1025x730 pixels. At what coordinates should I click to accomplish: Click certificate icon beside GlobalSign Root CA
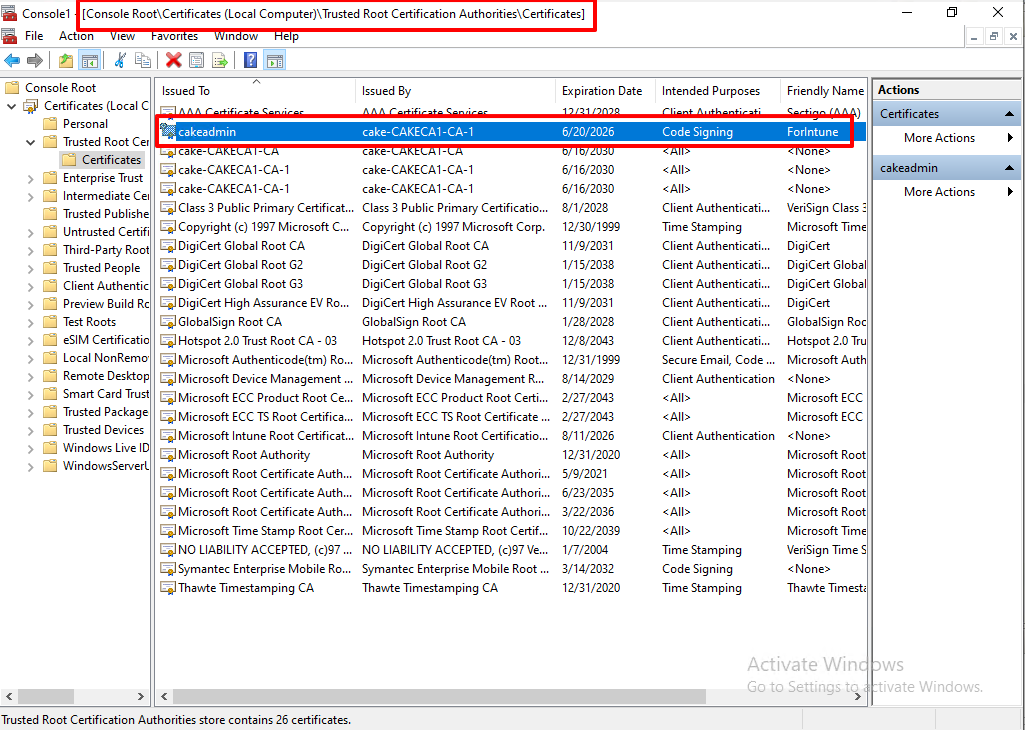coord(168,322)
